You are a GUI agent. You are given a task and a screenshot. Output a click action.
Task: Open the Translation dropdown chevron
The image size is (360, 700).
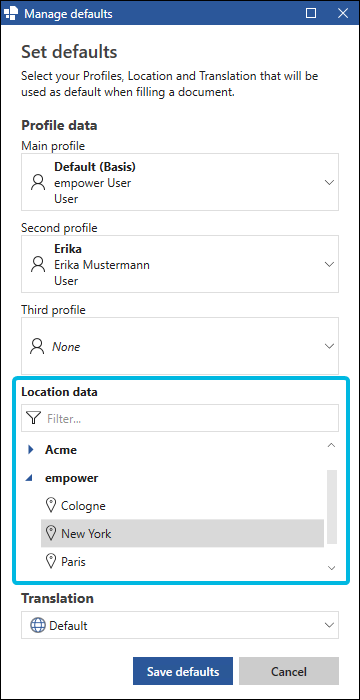pos(329,625)
